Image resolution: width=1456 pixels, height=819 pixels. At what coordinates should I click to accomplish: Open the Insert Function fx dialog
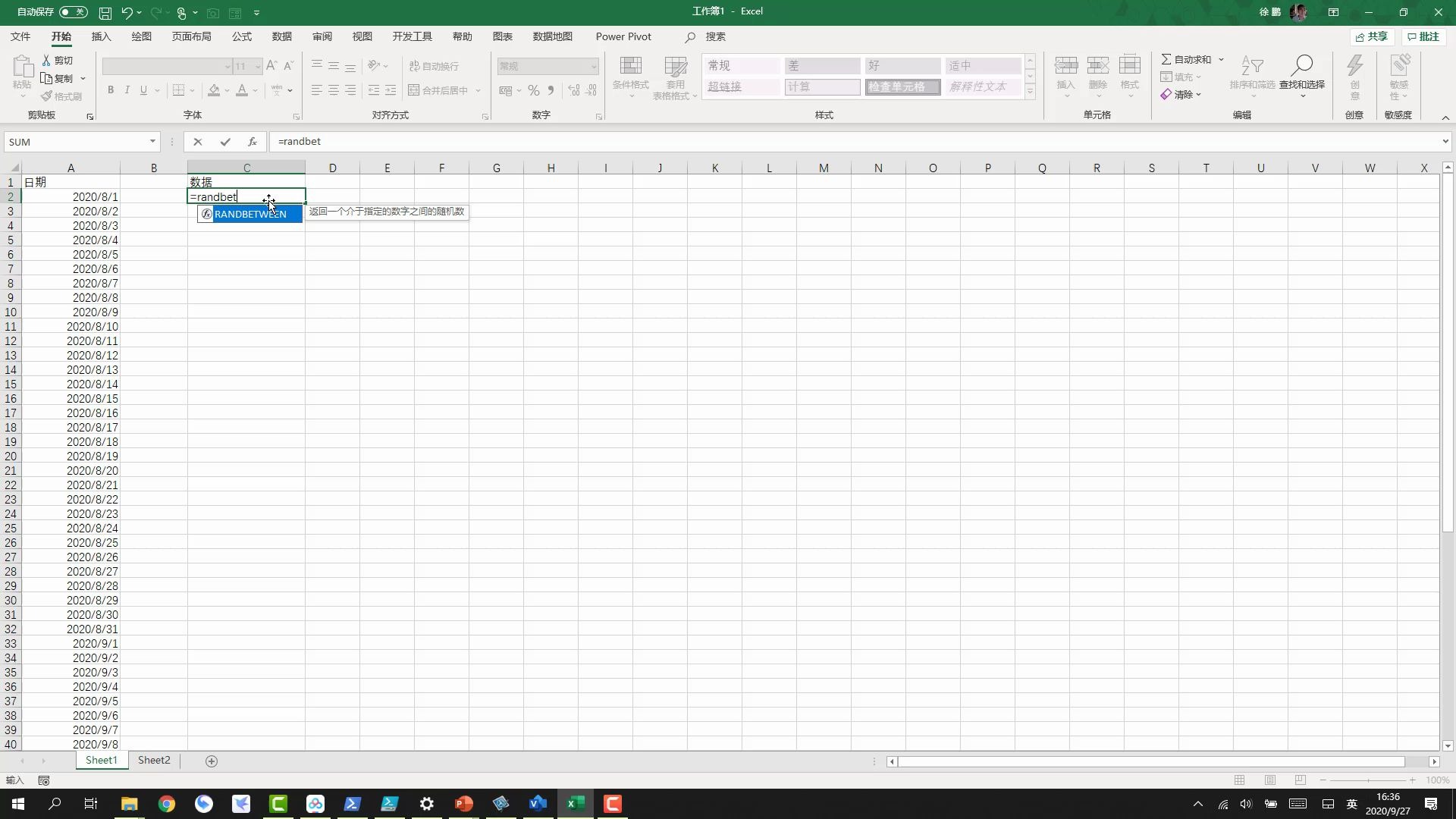[252, 142]
